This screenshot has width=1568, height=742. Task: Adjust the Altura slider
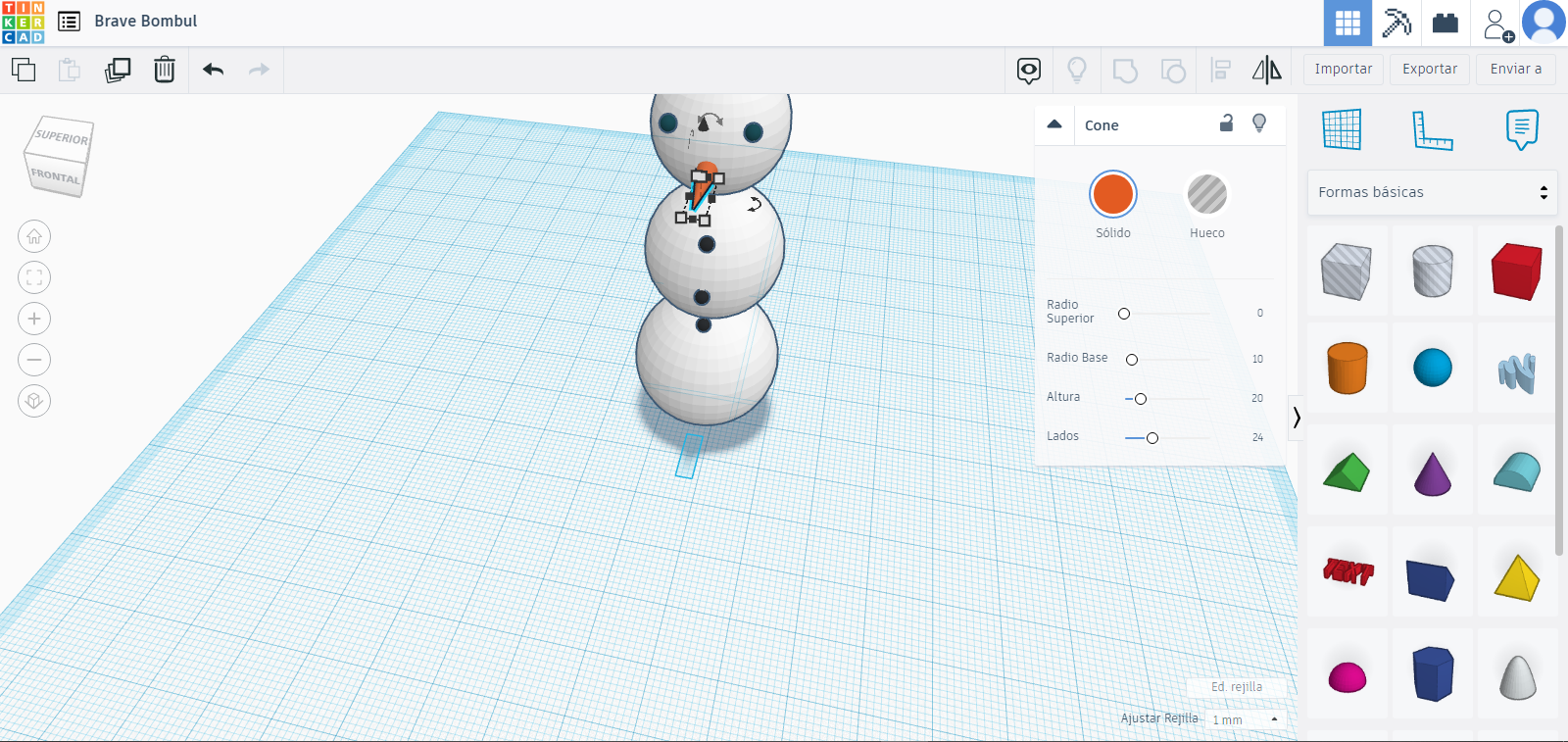pyautogui.click(x=1141, y=399)
